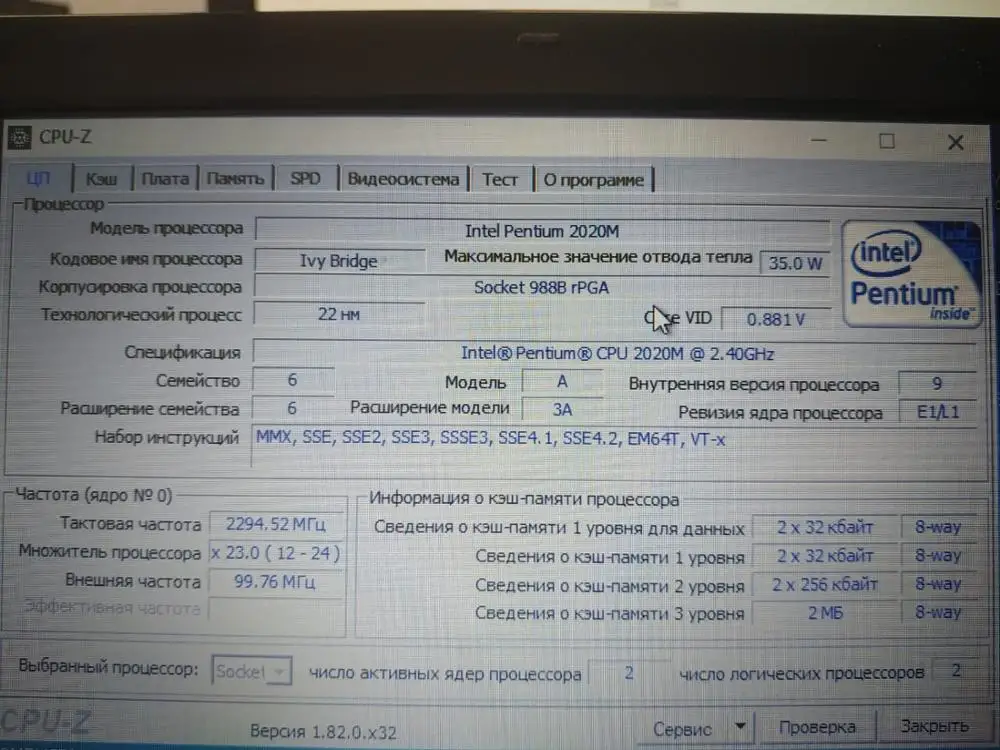This screenshot has width=1000, height=750.
Task: Click the Семейство value 6
Action: (293, 380)
